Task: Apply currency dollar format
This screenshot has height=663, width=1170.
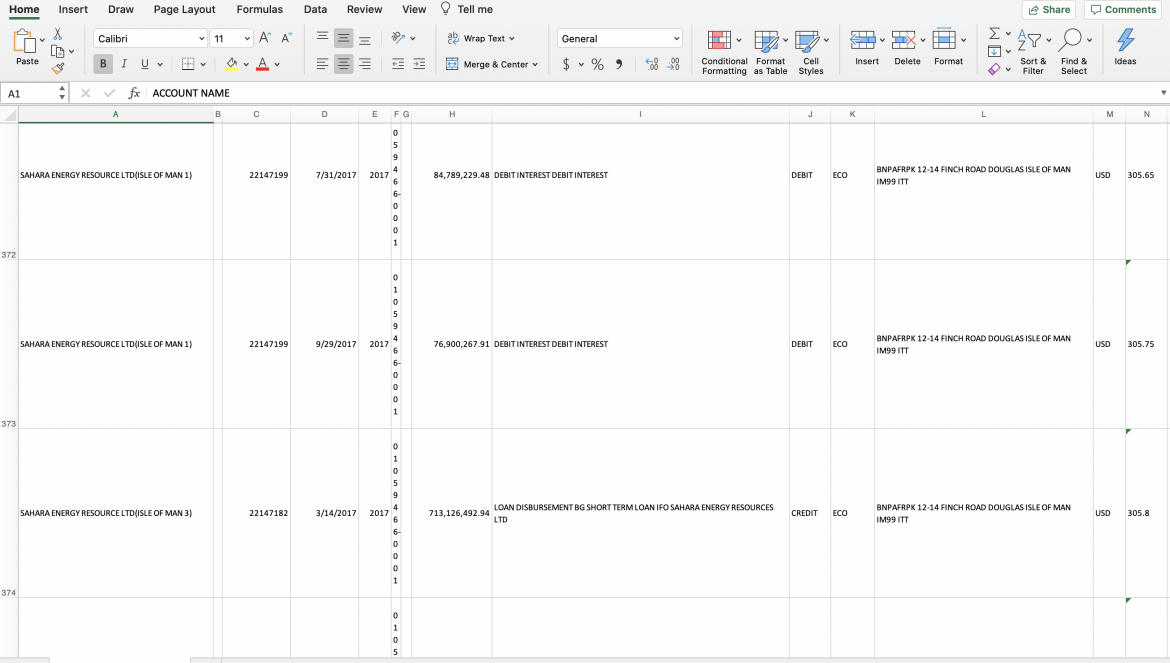Action: tap(566, 64)
